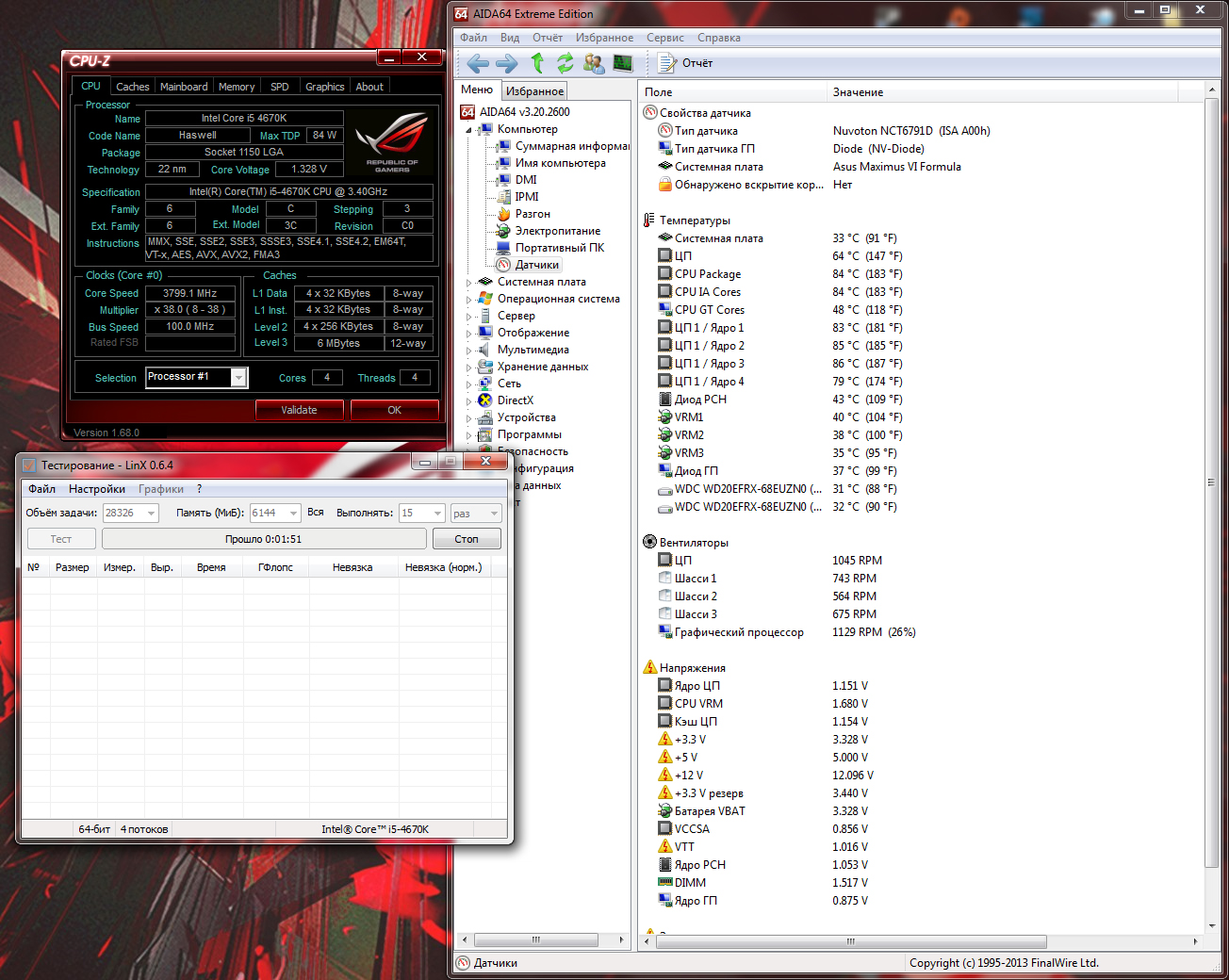Click the horizontal scrollbar under the AIDA64 tree

click(536, 940)
